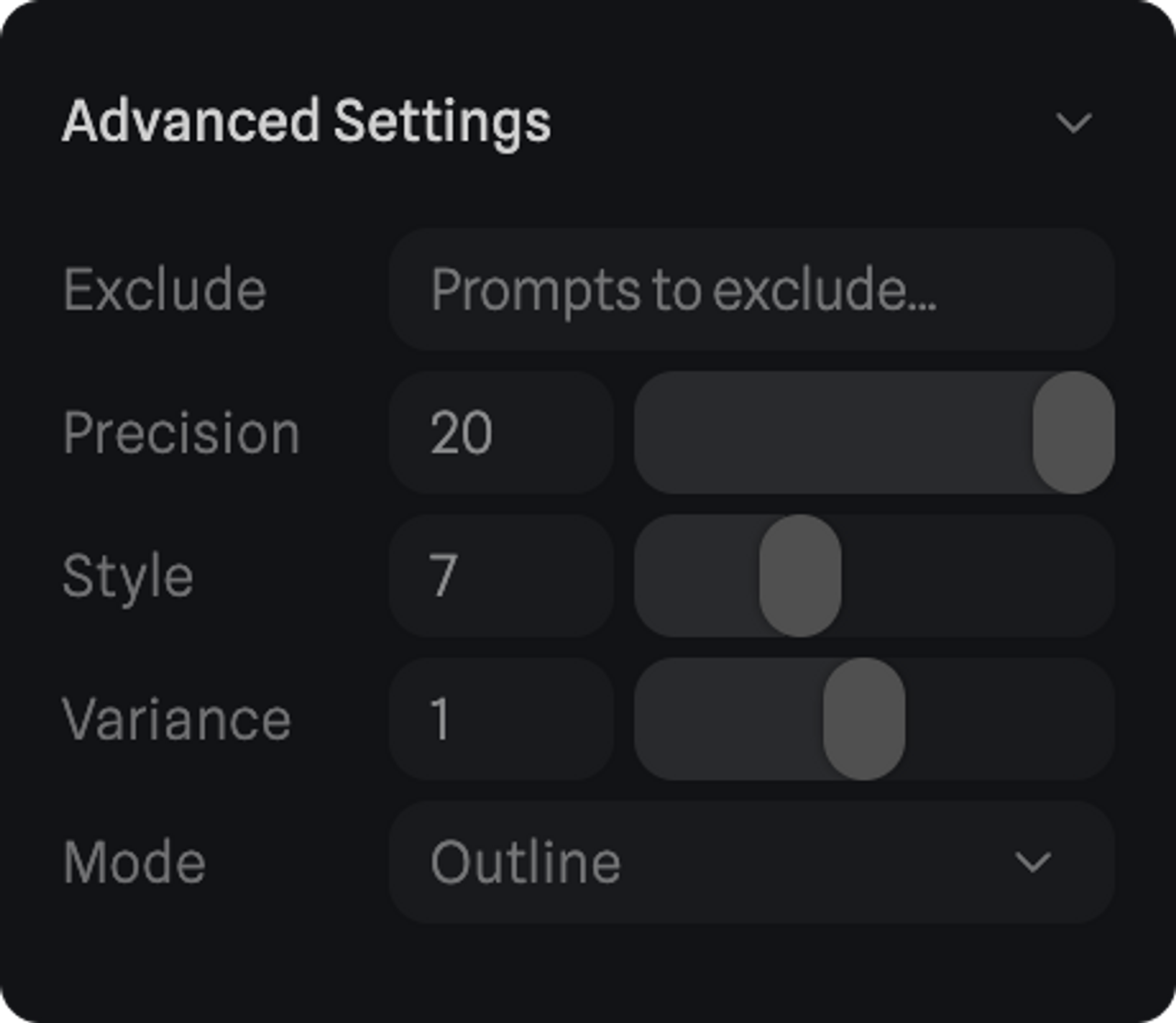The height and width of the screenshot is (1023, 1176).
Task: Click the Precision label
Action: pyautogui.click(x=181, y=433)
